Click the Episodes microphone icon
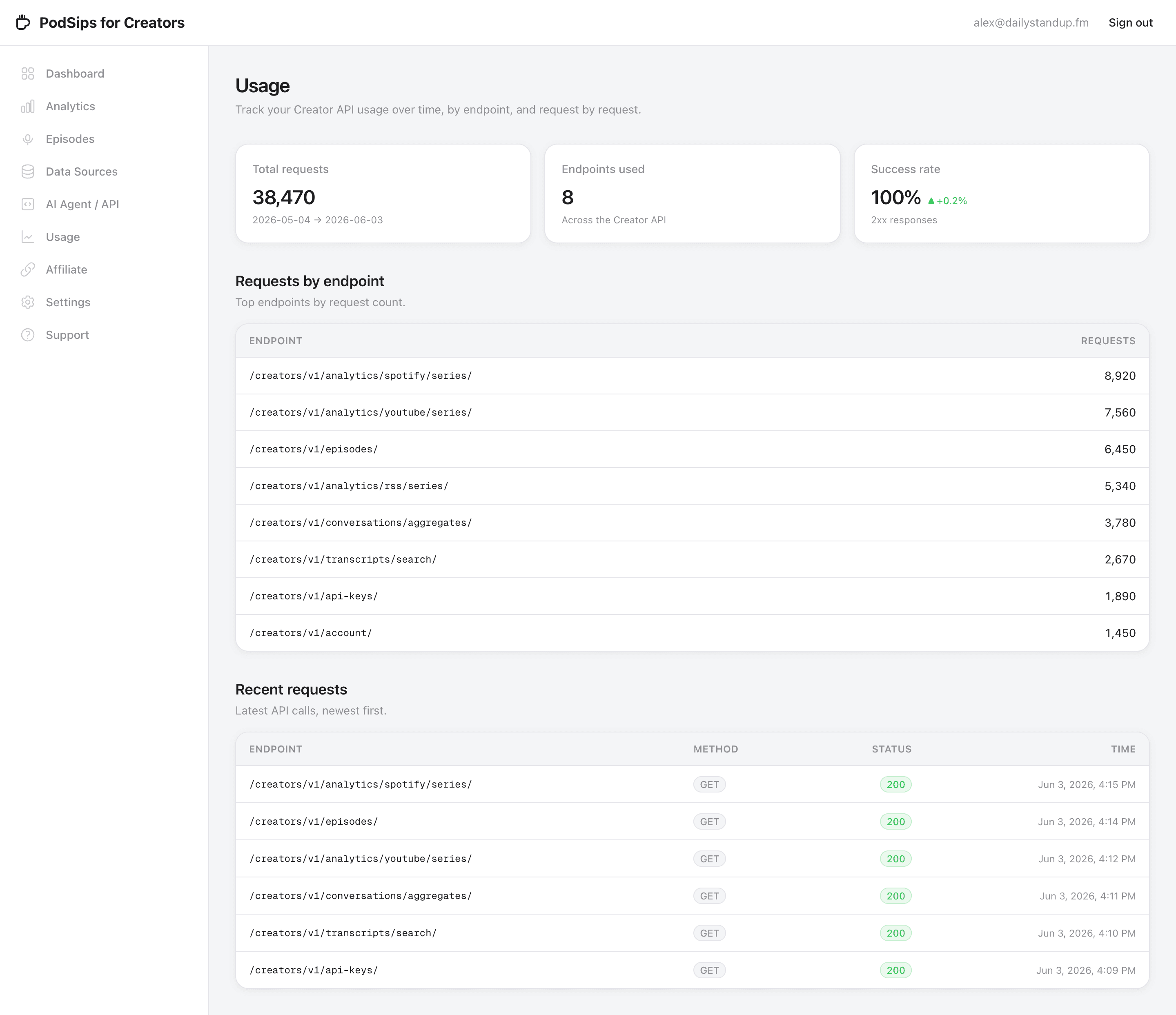The width and height of the screenshot is (1176, 1015). 28,139
